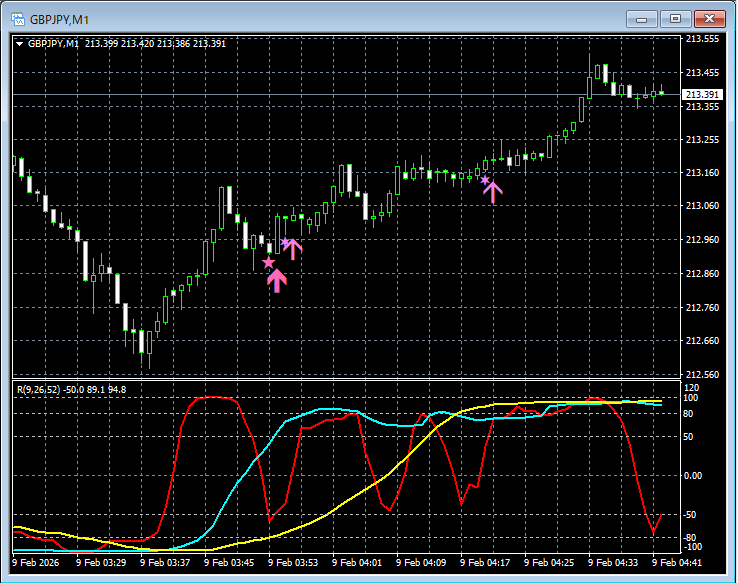Click the 212.660 price scale label
The height and width of the screenshot is (583, 738).
click(x=702, y=341)
